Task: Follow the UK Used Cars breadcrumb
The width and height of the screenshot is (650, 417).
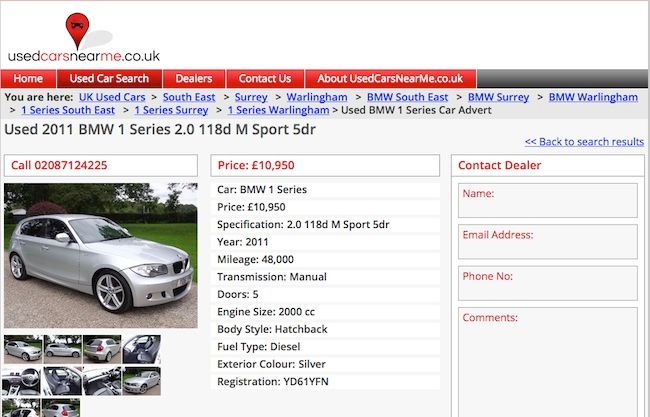Action: tap(112, 97)
